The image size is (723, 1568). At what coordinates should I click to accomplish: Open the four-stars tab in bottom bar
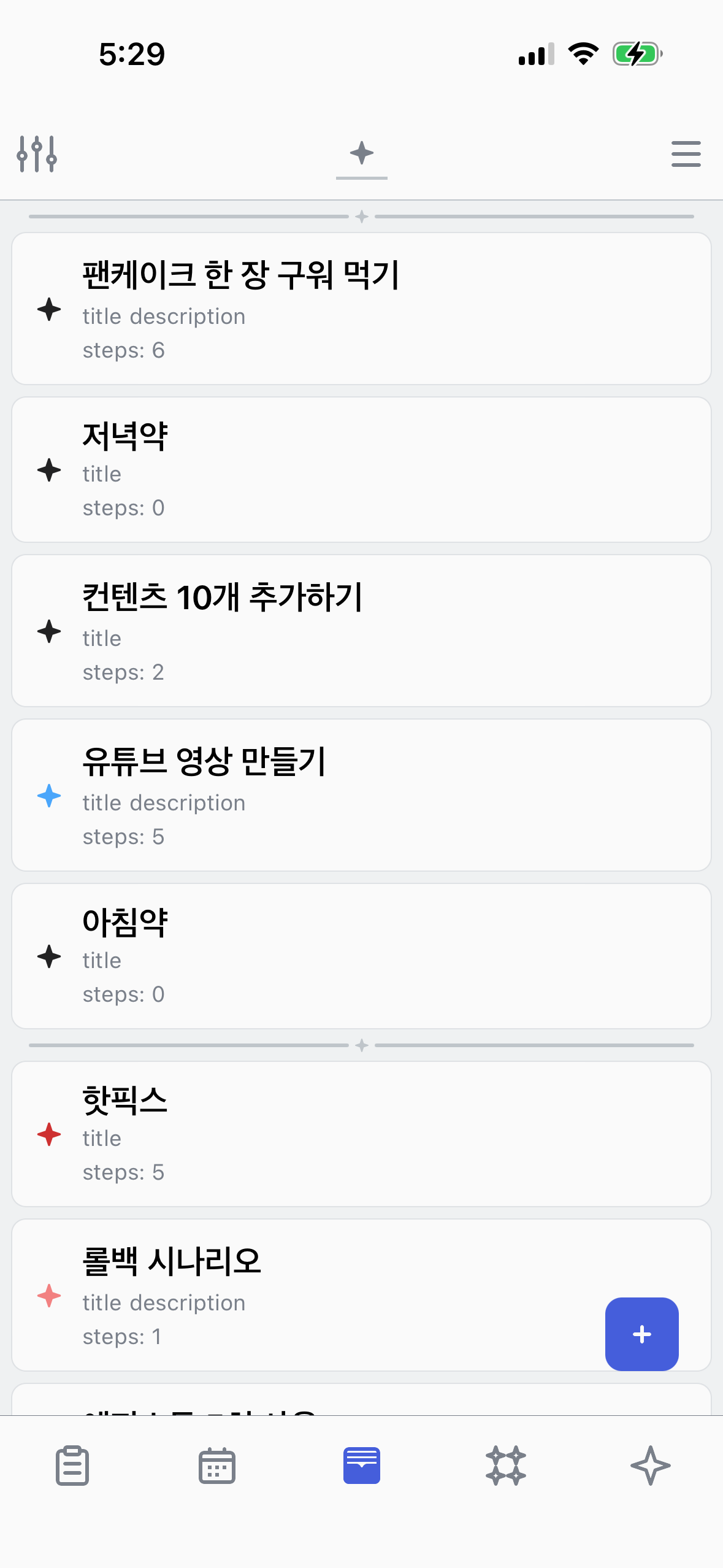click(x=506, y=1466)
